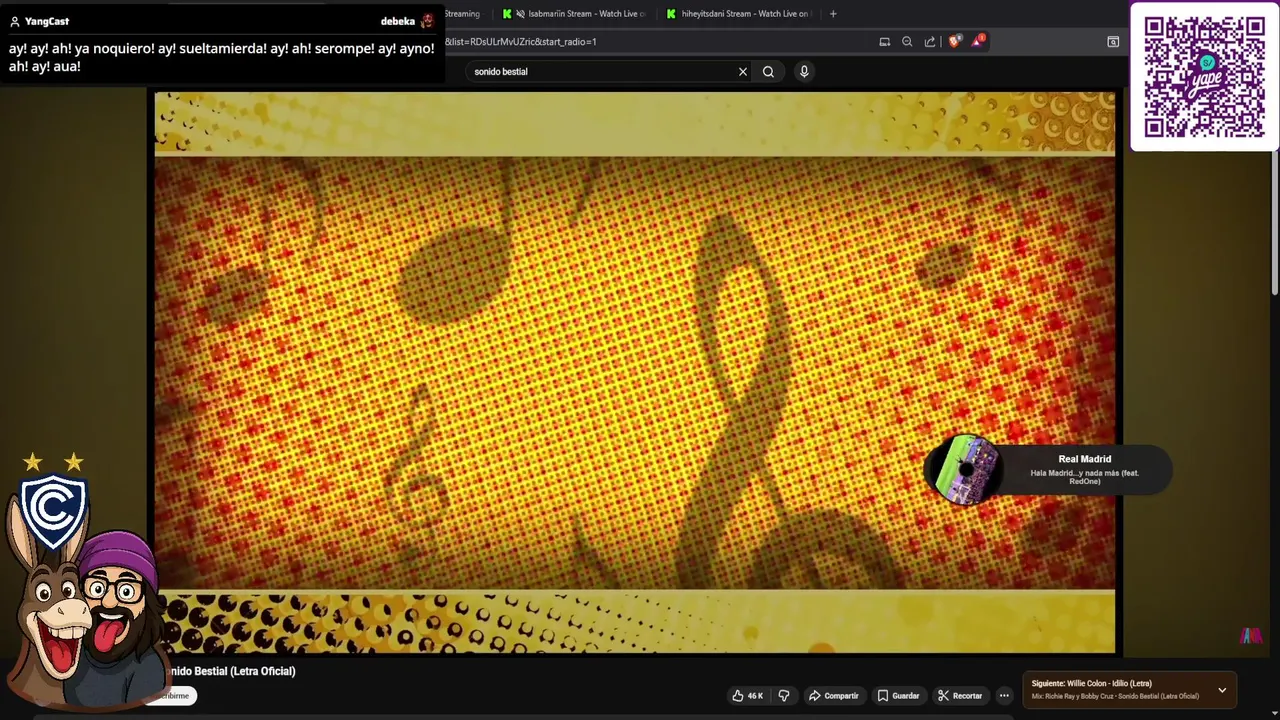This screenshot has height=720, width=1280.
Task: Switch to the hiheyitsdani Stream tab
Action: click(x=740, y=14)
